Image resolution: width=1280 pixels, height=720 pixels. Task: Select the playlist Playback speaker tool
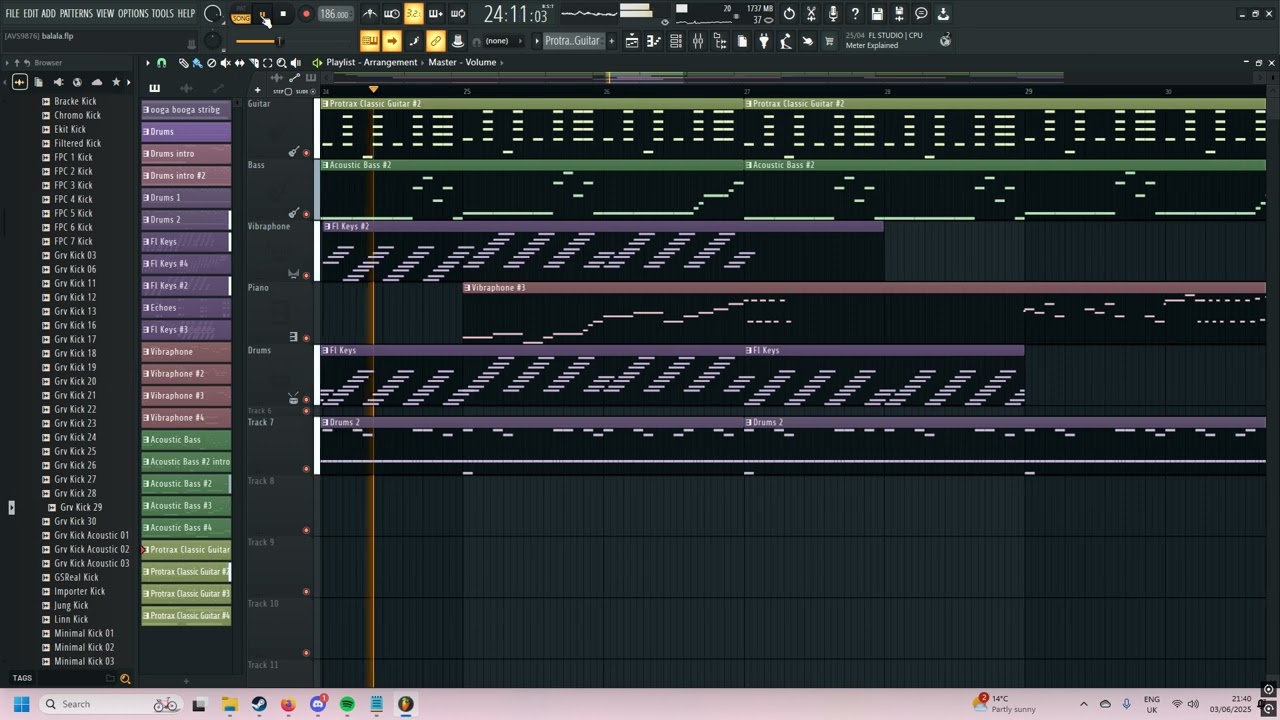(x=295, y=63)
